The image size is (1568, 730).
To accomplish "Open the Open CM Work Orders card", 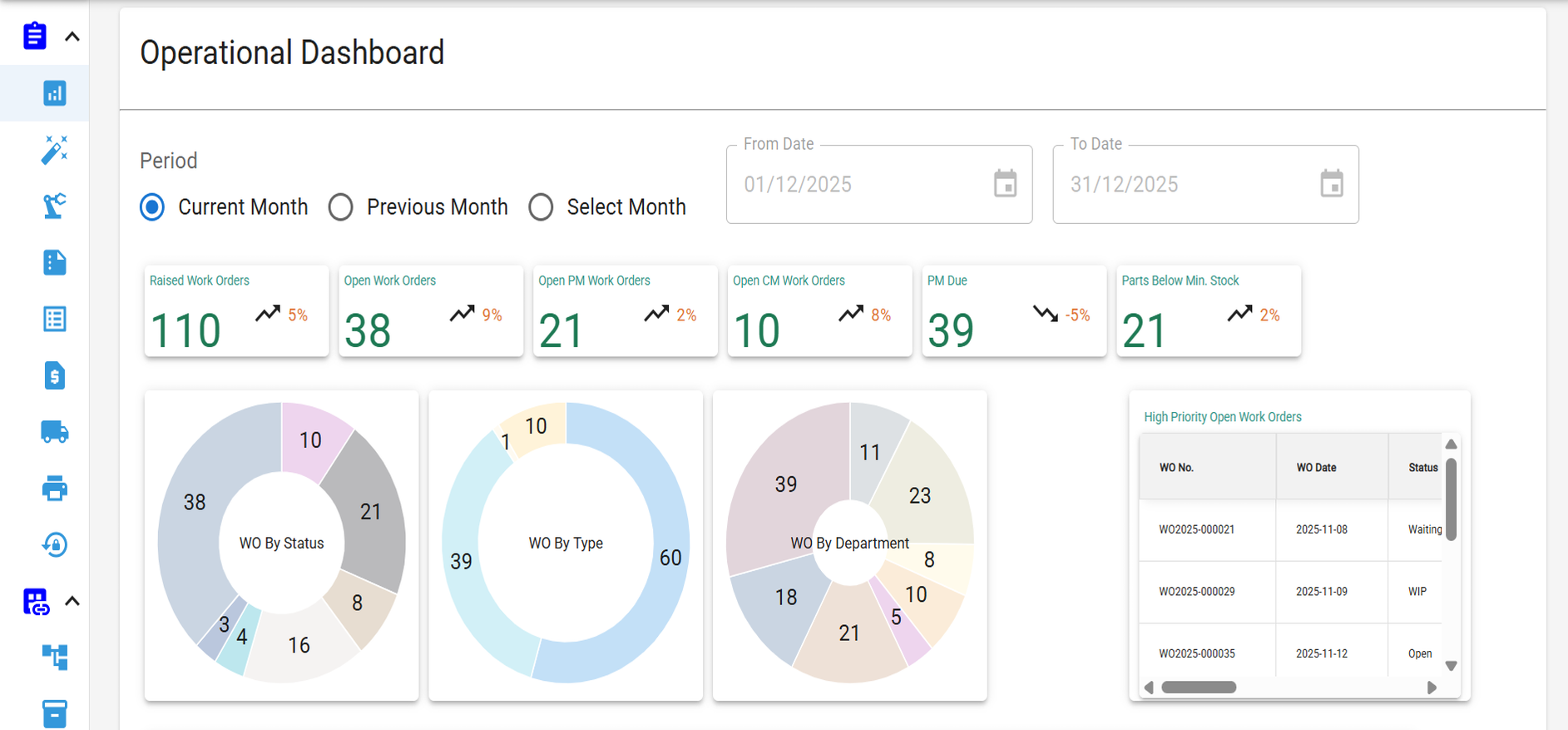I will pyautogui.click(x=820, y=311).
